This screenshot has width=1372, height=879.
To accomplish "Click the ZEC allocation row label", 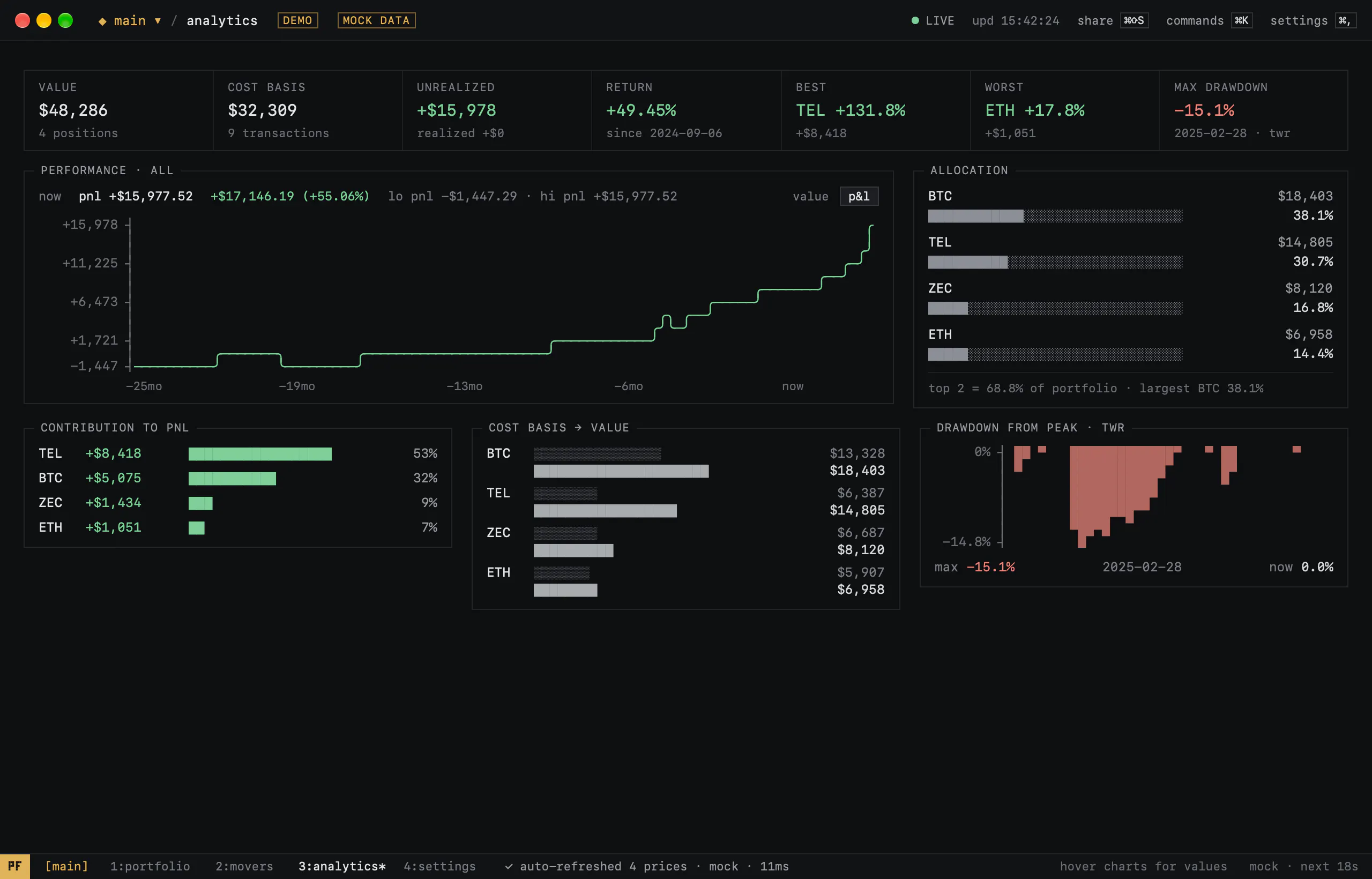I will [939, 288].
